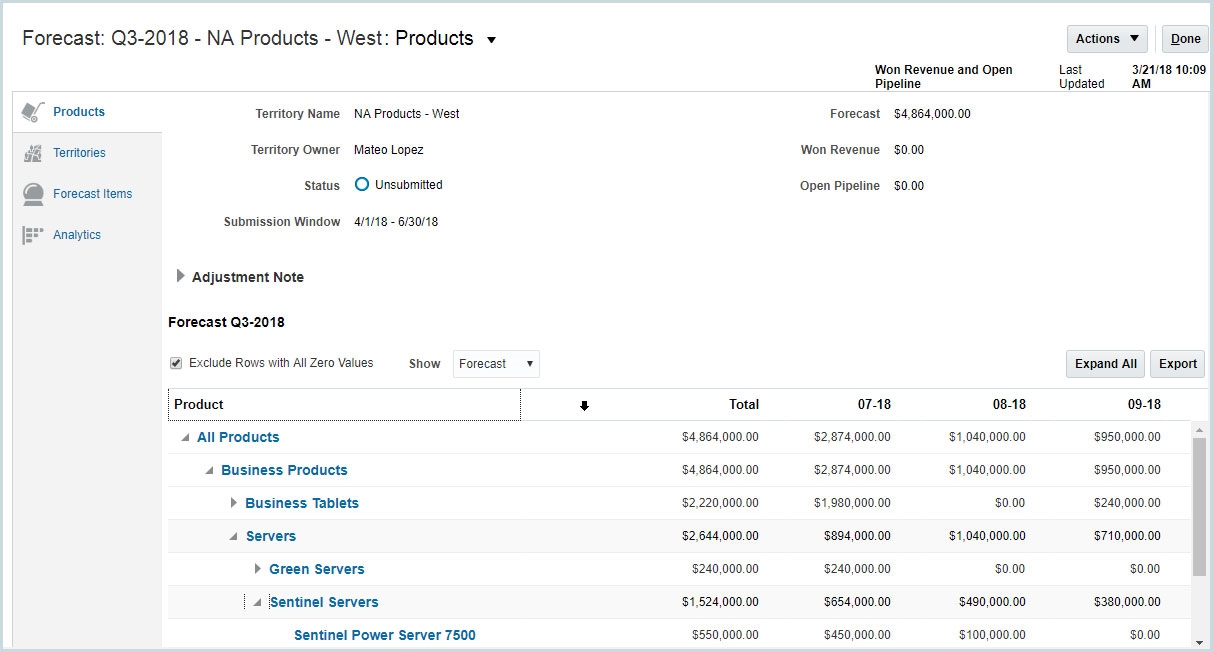This screenshot has height=652, width=1213.
Task: Expand the Adjustment Note section
Action: click(x=181, y=277)
